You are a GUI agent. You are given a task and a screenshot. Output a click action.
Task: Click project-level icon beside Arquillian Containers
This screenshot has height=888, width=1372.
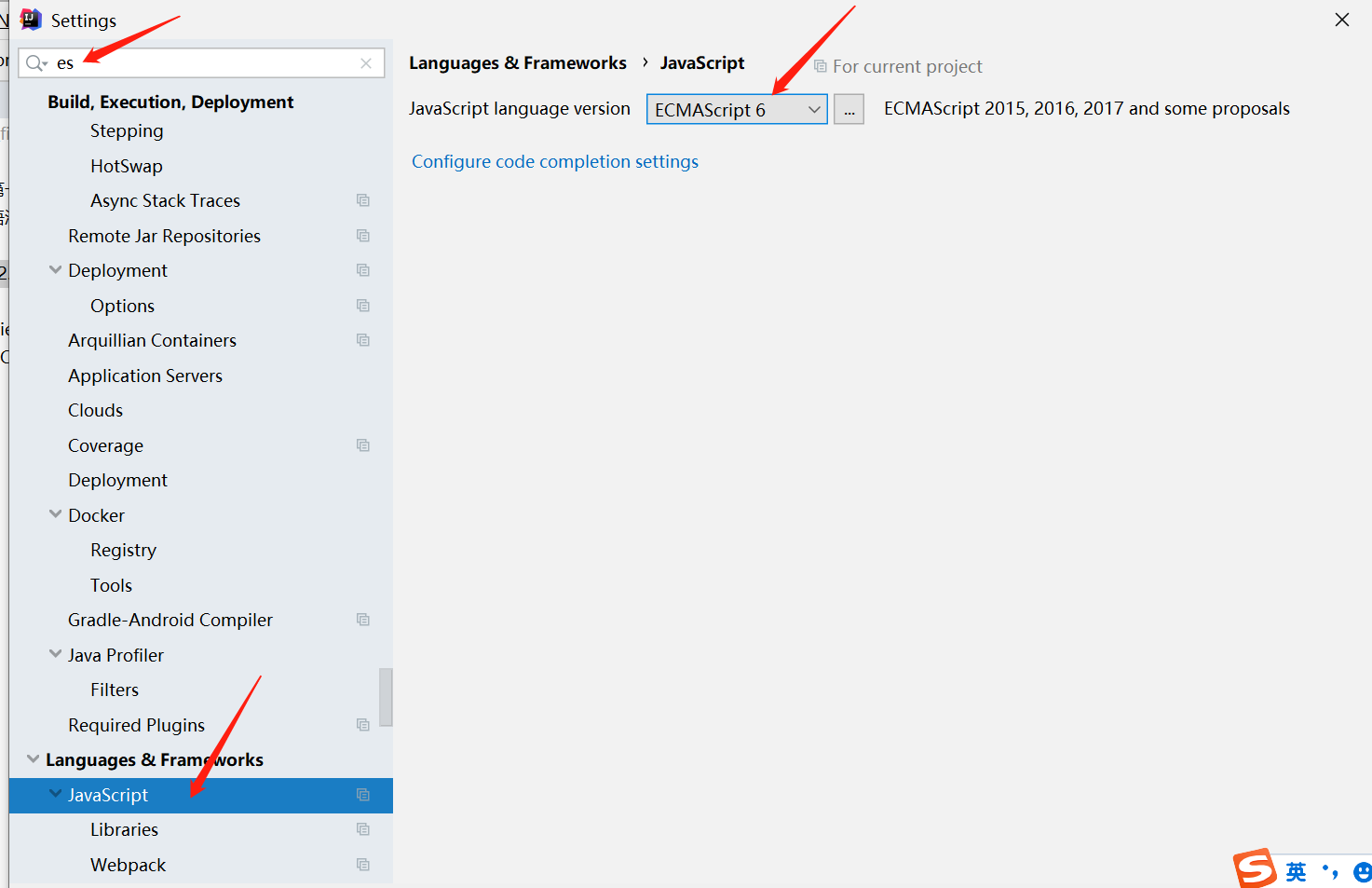point(363,340)
